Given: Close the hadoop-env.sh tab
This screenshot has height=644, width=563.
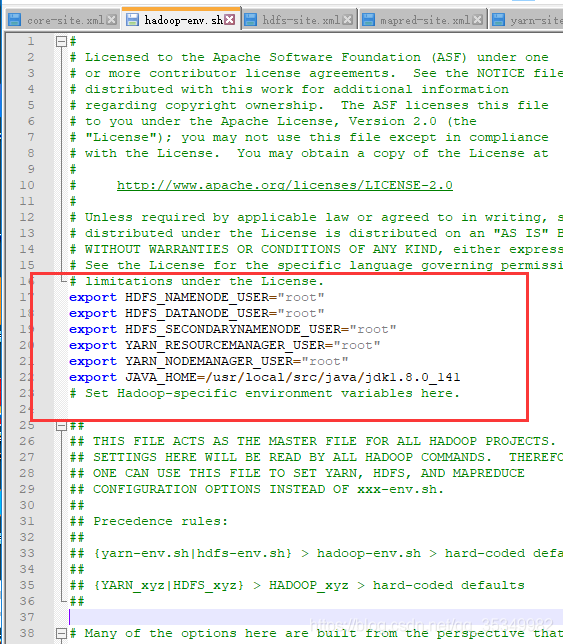Looking at the screenshot, I should pyautogui.click(x=230, y=19).
